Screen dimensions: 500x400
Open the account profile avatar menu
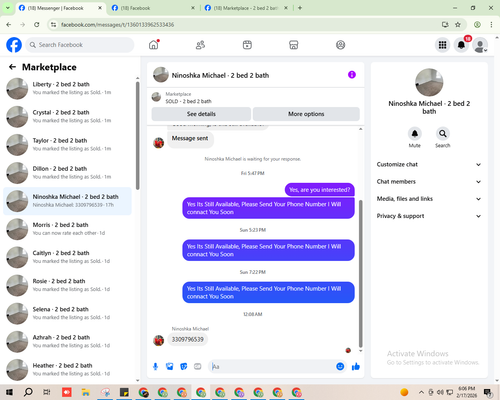pos(480,45)
